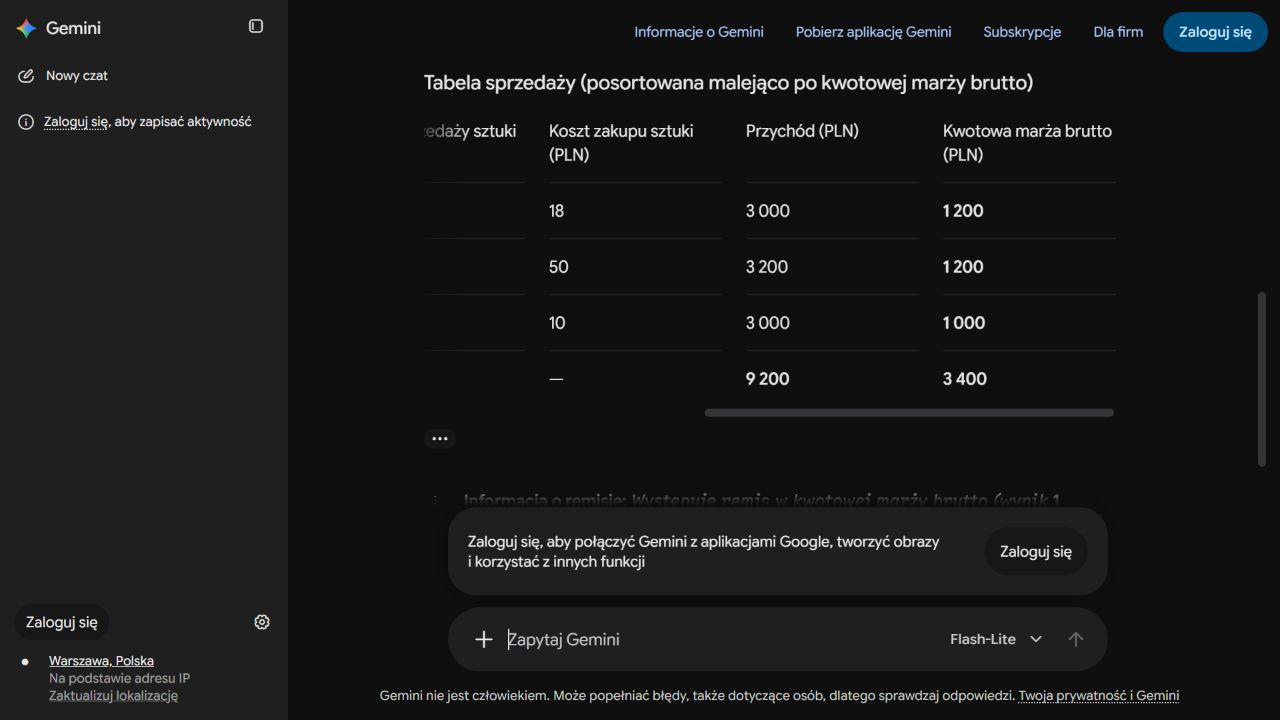Open the Warszawa, Polska location link
The height and width of the screenshot is (720, 1280).
point(101,661)
